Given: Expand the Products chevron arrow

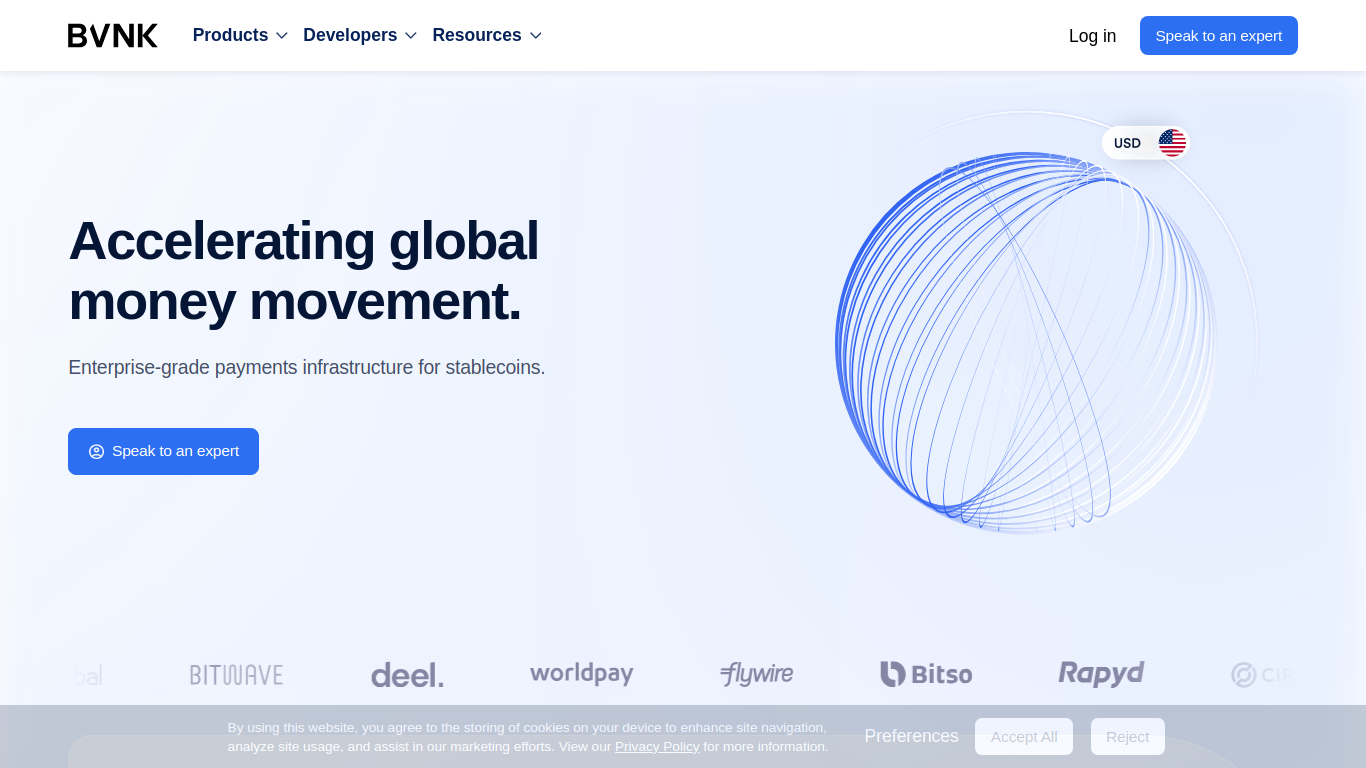Looking at the screenshot, I should [x=282, y=36].
